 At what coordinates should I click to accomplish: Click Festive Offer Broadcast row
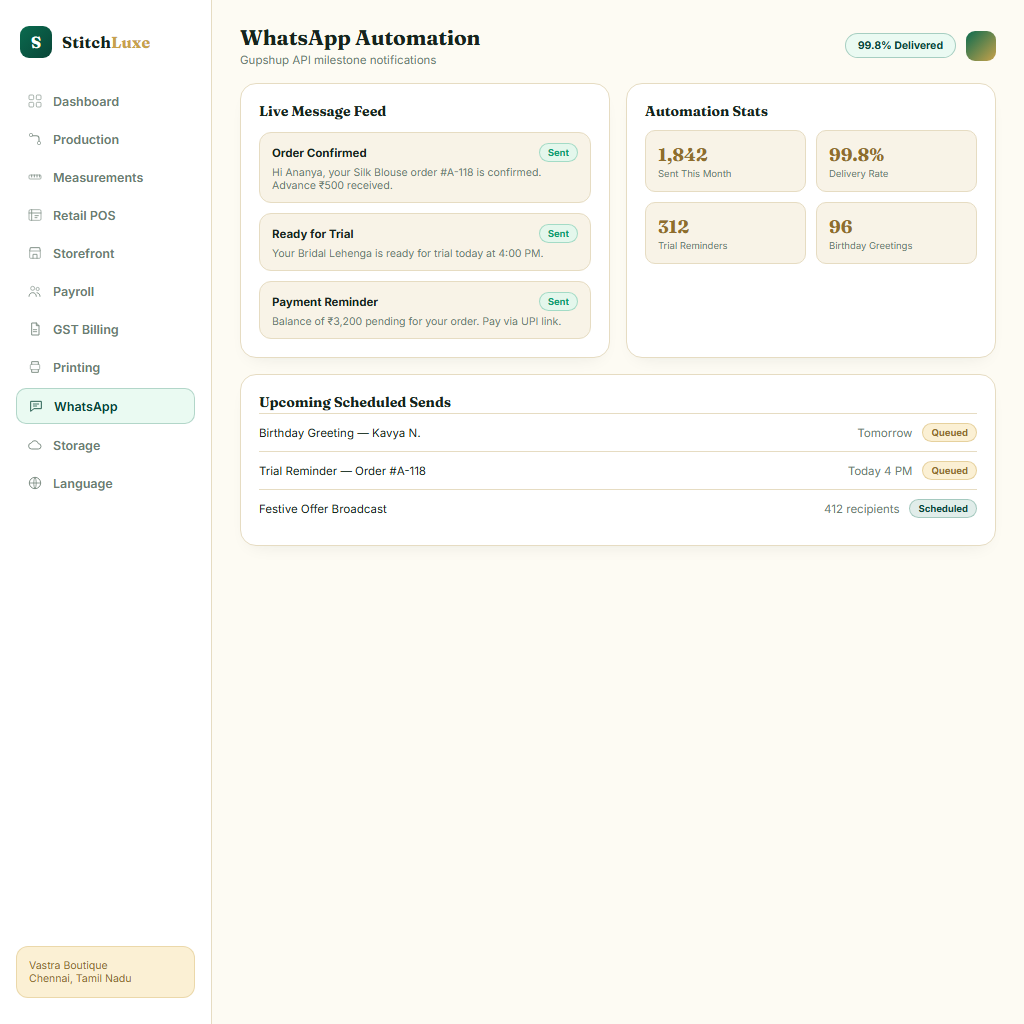618,509
